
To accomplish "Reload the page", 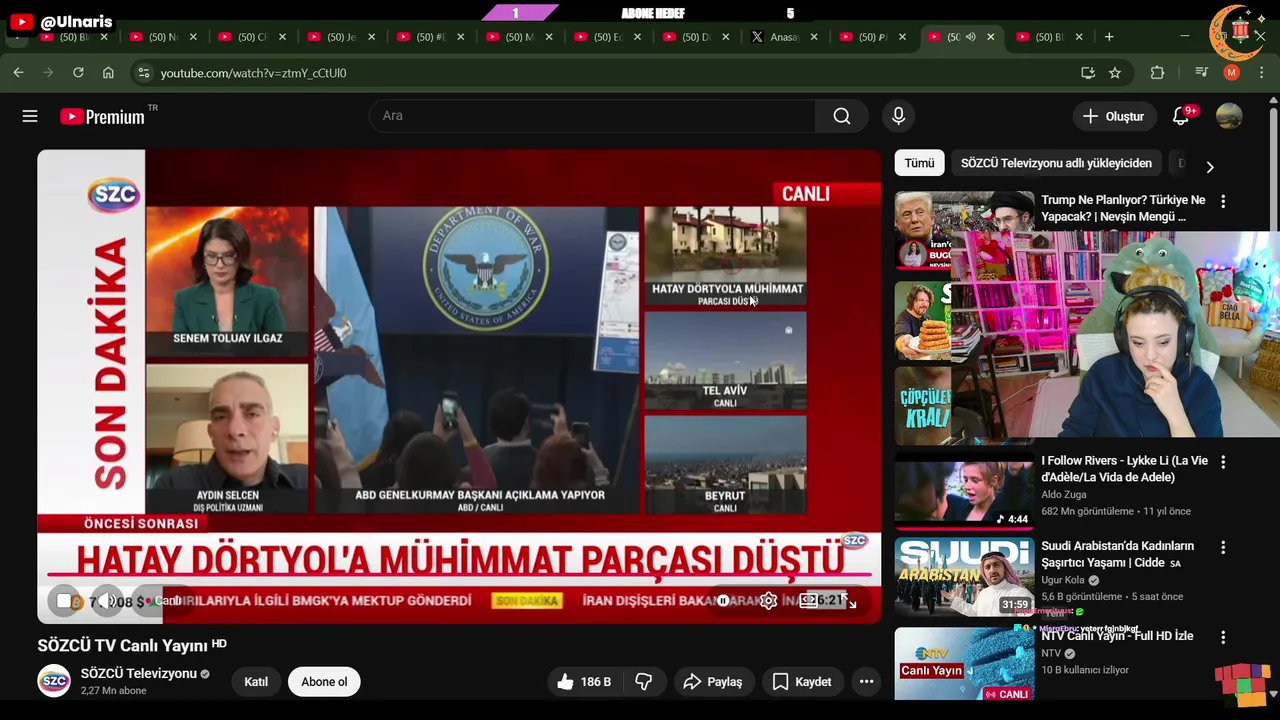I will coord(78,73).
